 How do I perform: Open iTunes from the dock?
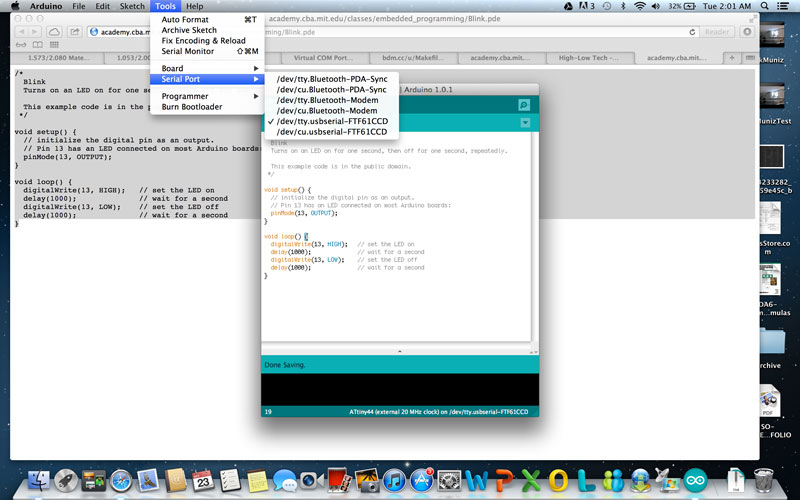pyautogui.click(x=392, y=481)
